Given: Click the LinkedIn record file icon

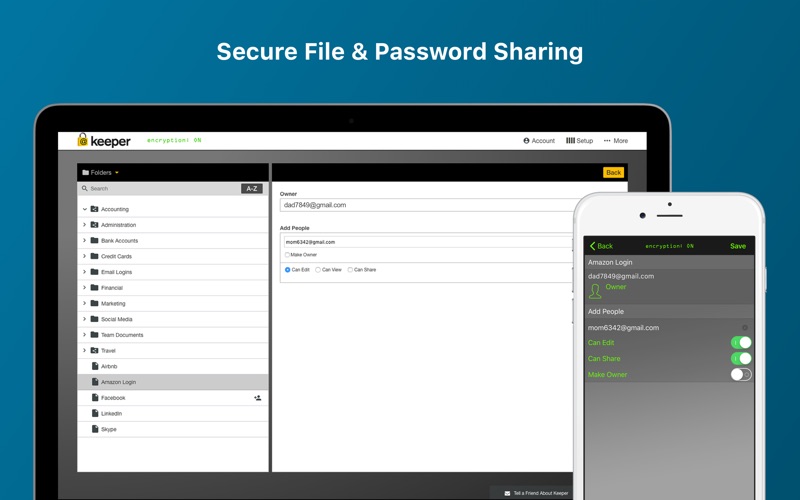Looking at the screenshot, I should point(95,413).
